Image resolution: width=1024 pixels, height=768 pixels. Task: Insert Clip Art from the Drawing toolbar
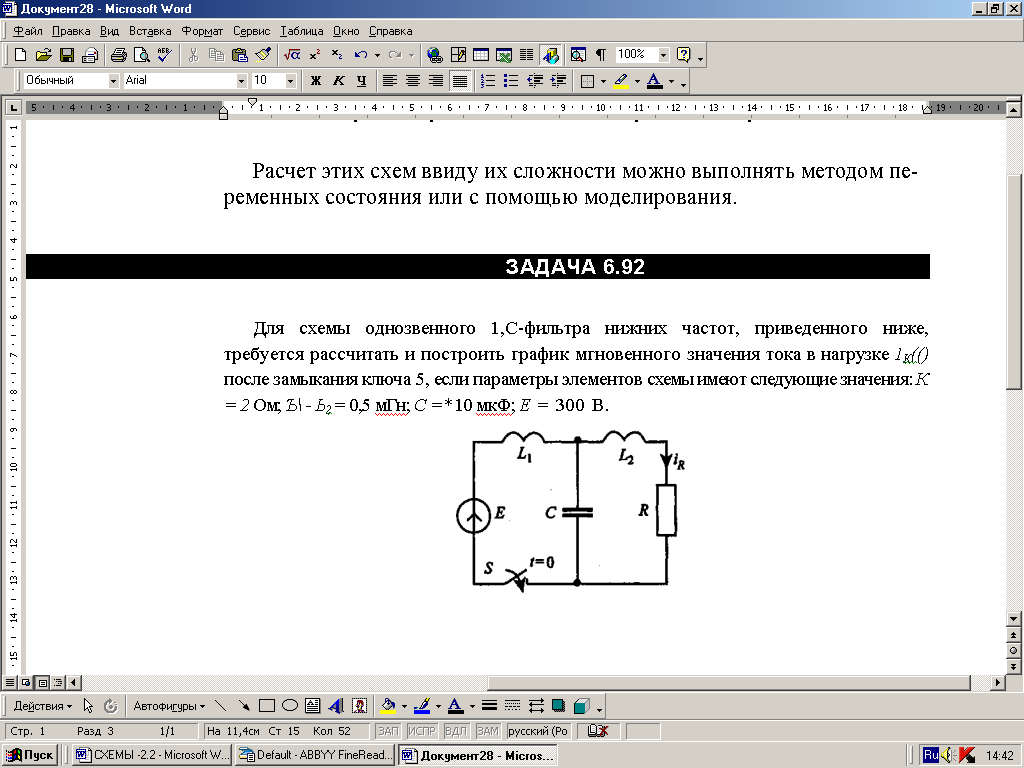click(359, 706)
